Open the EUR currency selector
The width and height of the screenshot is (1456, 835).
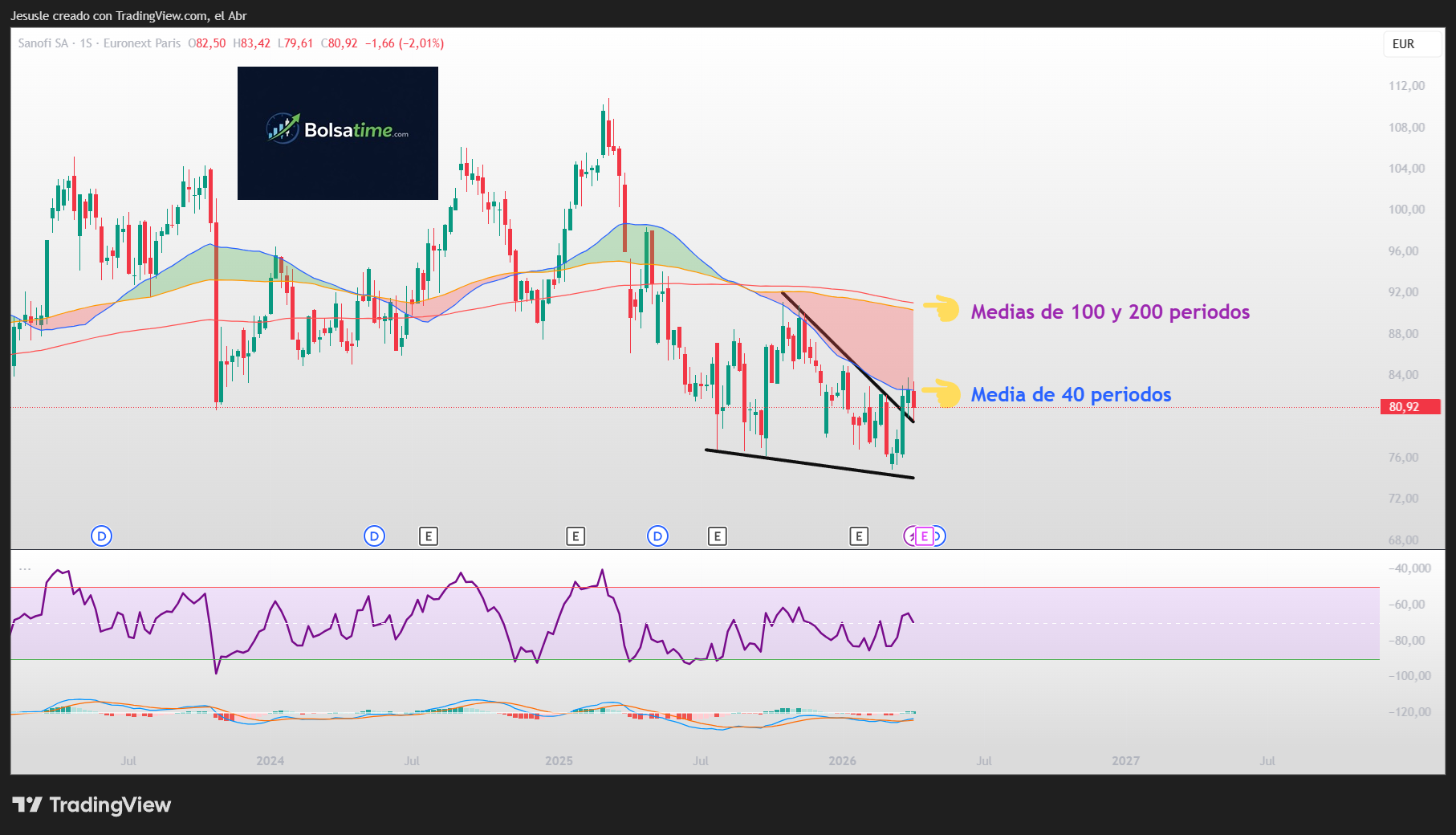tap(1410, 44)
